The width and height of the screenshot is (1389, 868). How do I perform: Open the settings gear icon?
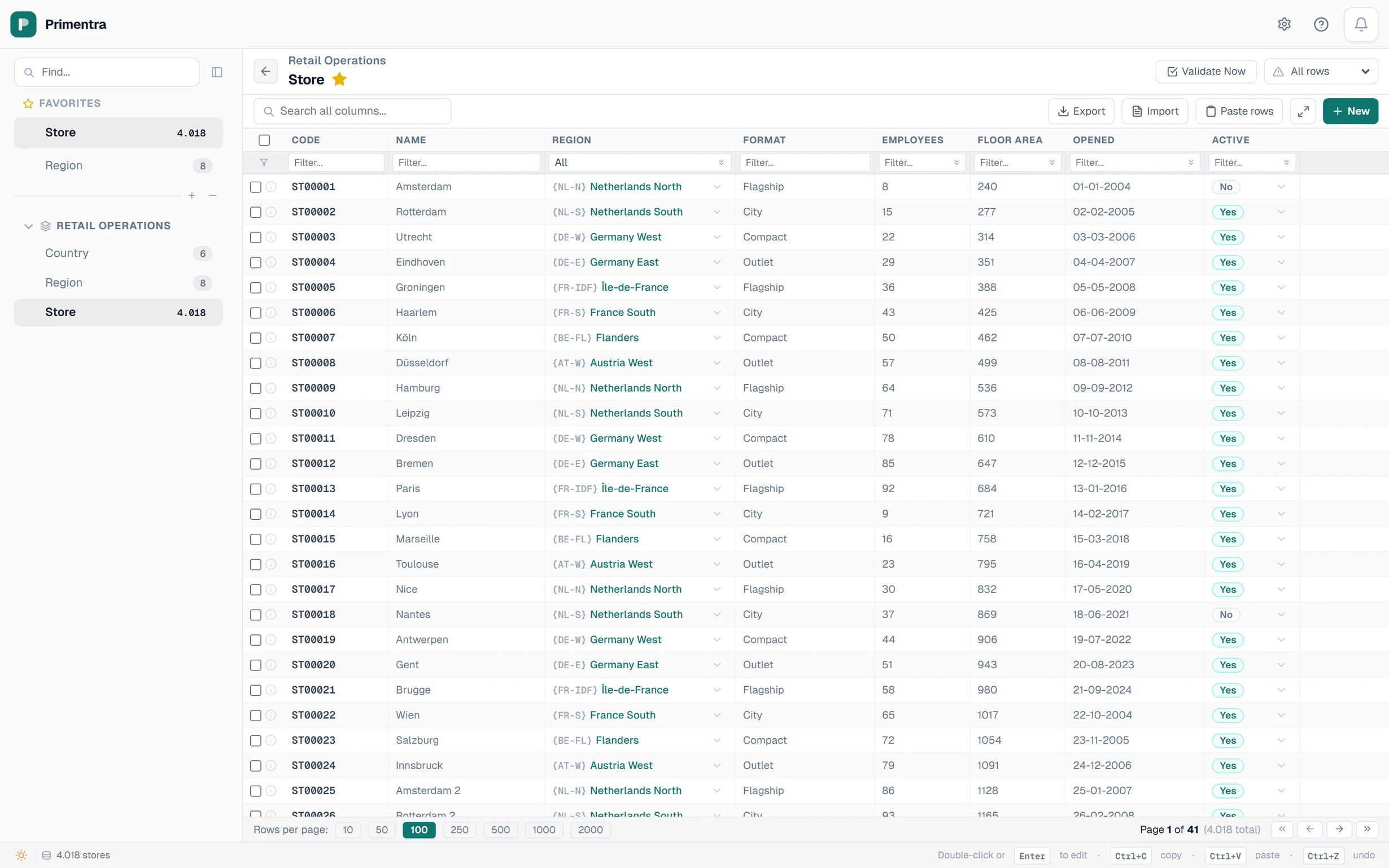coord(1284,24)
